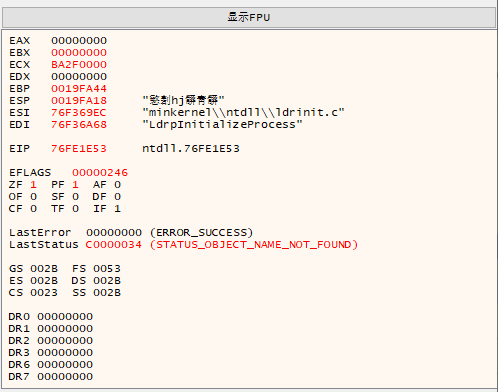Image resolution: width=498 pixels, height=392 pixels.
Task: Select ECX value BA2F0000
Action: [79, 65]
